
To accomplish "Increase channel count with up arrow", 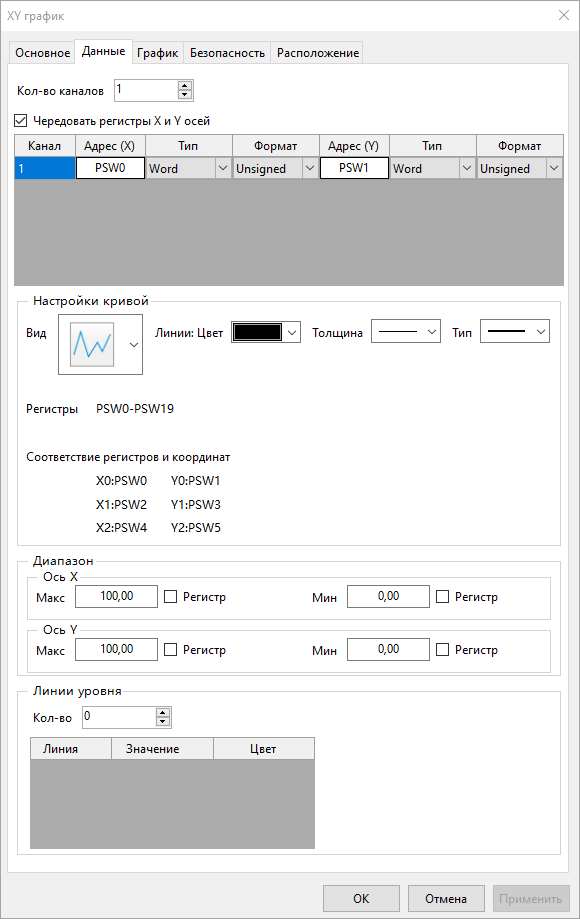I will click(x=185, y=86).
